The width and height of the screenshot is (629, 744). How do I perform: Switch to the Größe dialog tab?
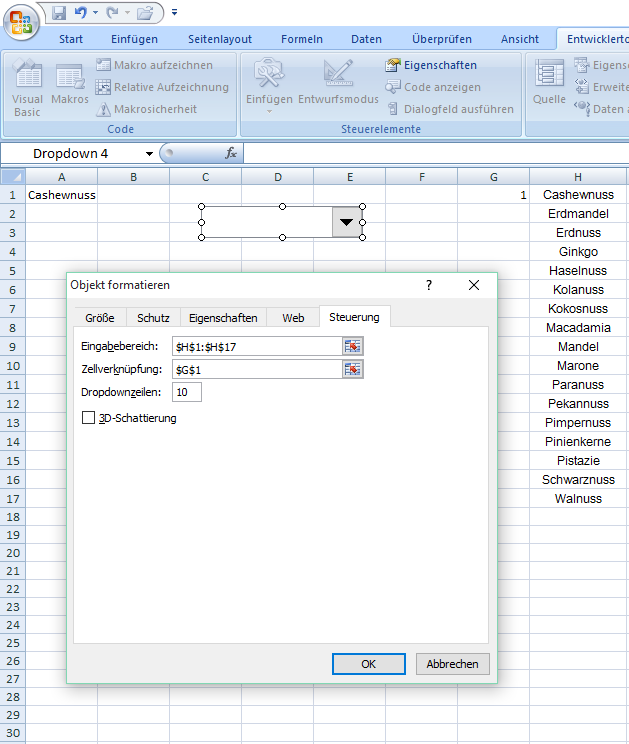[99, 317]
